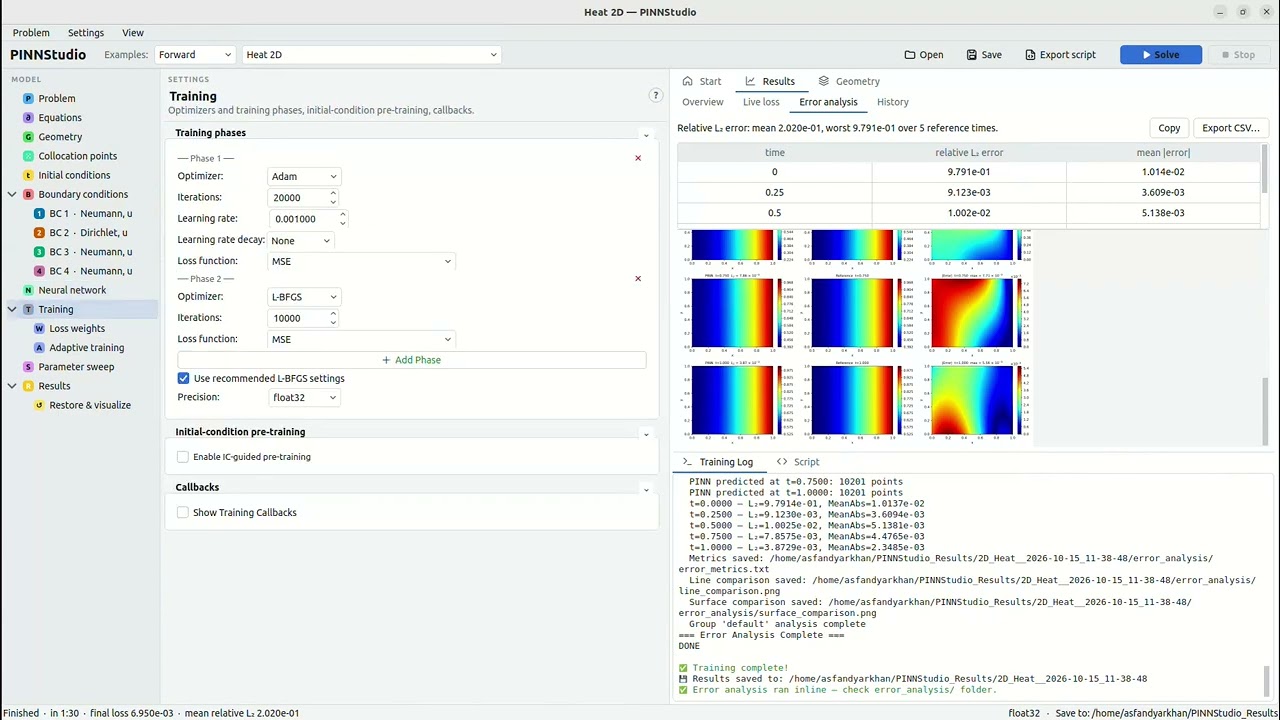Click the Export CSV button
1280x720 pixels.
tap(1231, 128)
